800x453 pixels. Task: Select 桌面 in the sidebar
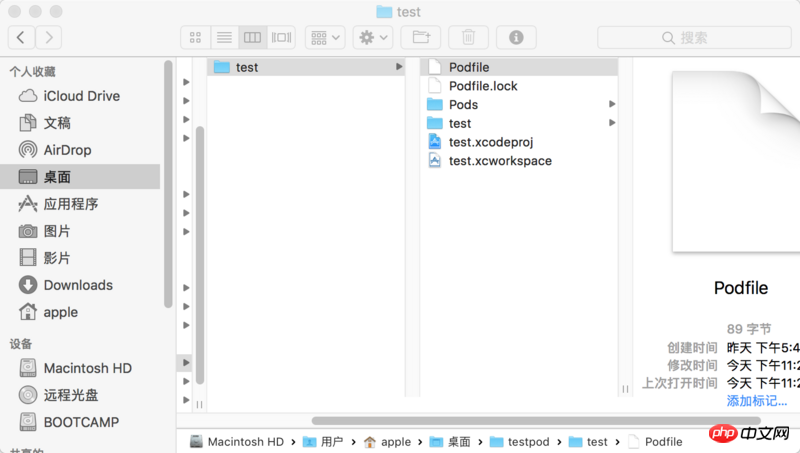[80, 177]
